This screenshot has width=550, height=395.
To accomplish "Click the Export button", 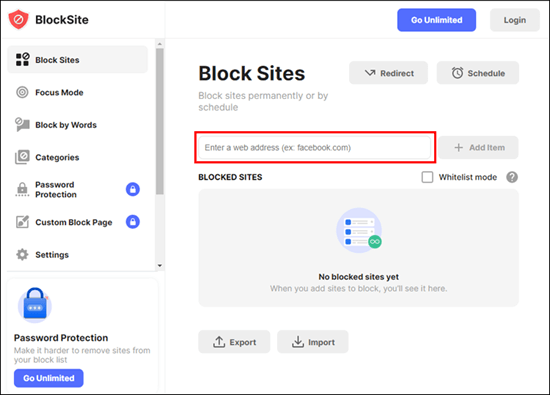I will (x=234, y=342).
